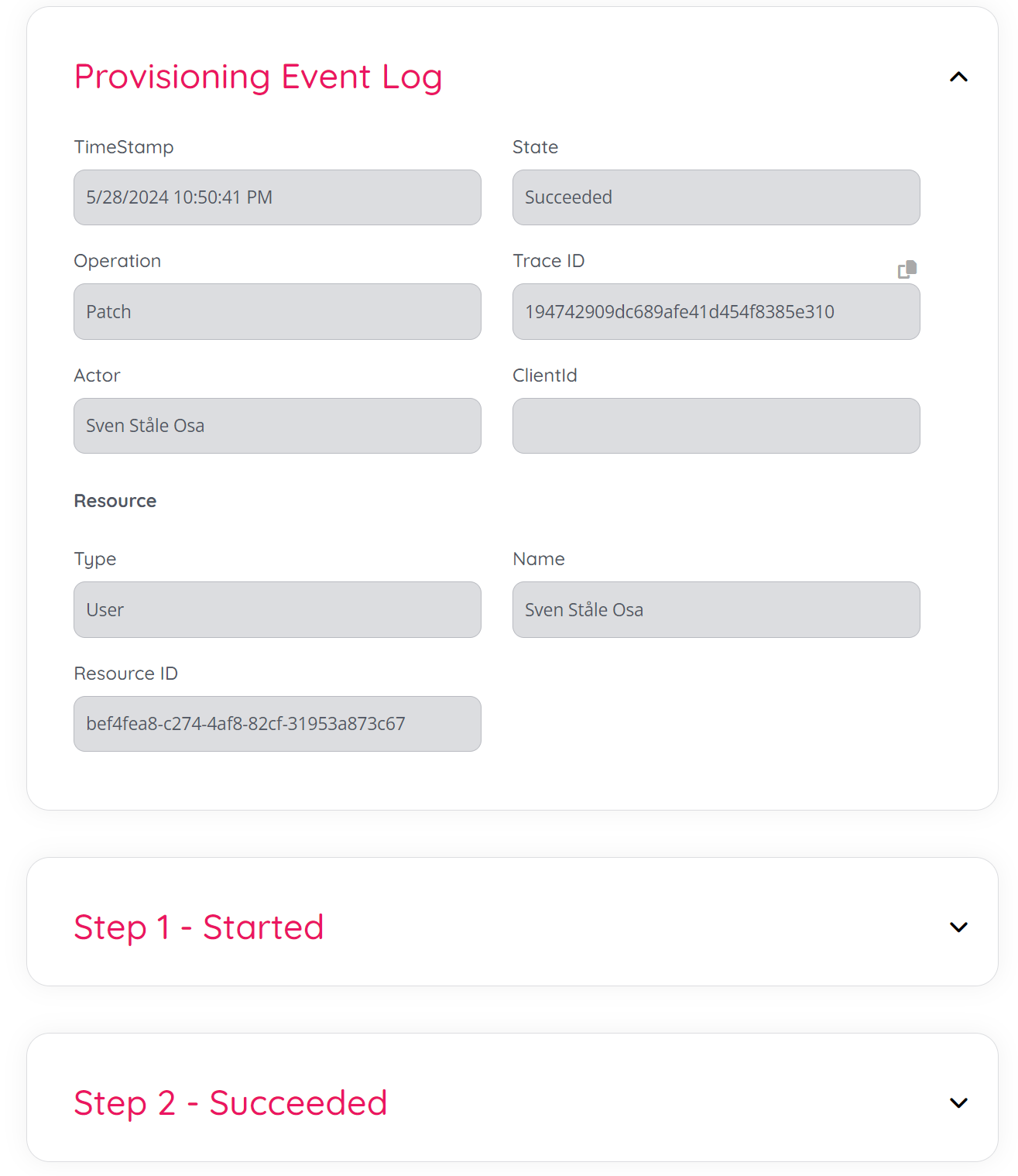Click the bold Resource section heading

(115, 501)
